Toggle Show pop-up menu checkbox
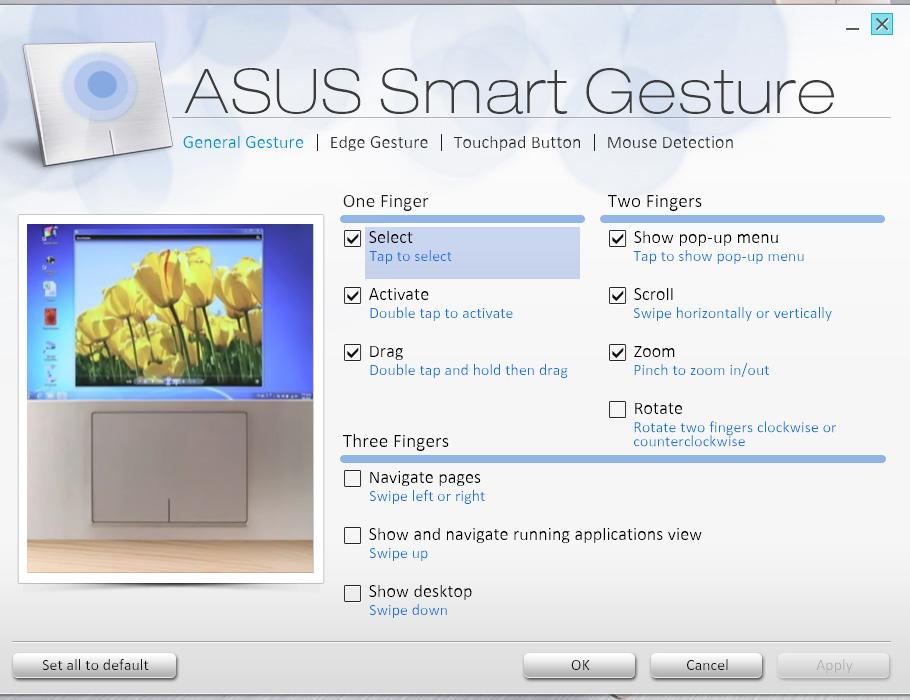 [x=617, y=238]
